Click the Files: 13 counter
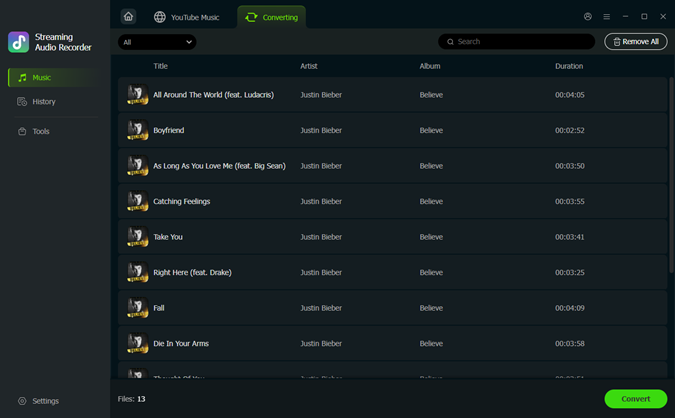The width and height of the screenshot is (675, 418). [131, 399]
